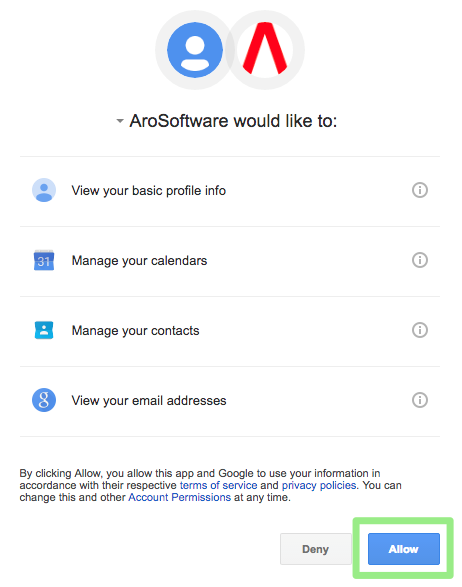Open the privacy policies link
Viewport: 462px width, 587px height.
click(319, 485)
